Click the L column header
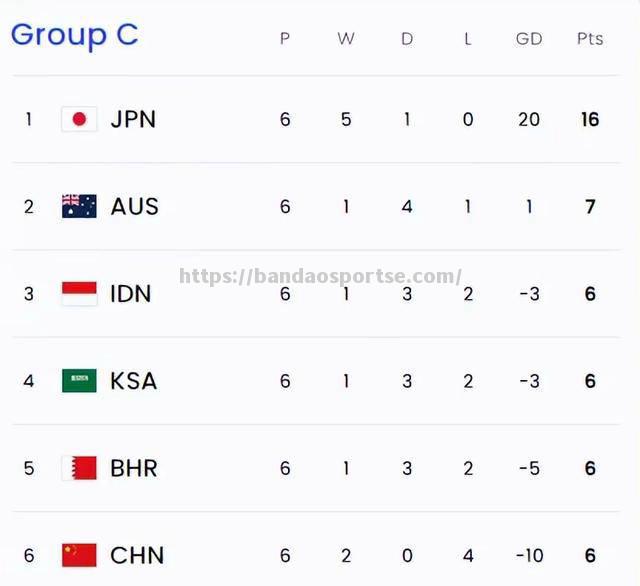The image size is (640, 586). coord(468,39)
